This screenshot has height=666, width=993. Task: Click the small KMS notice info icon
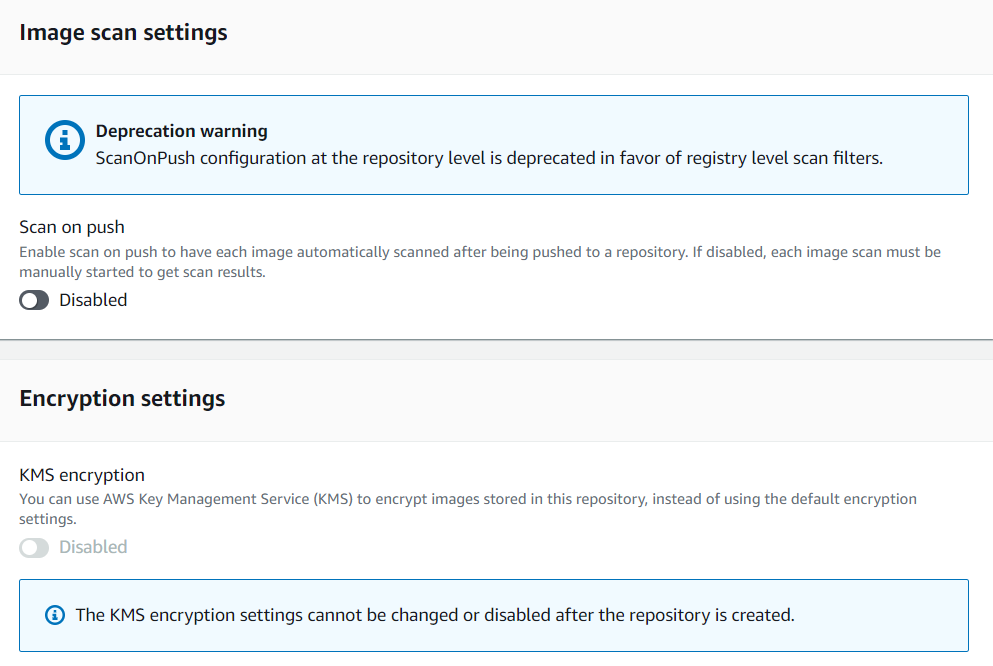tap(55, 615)
